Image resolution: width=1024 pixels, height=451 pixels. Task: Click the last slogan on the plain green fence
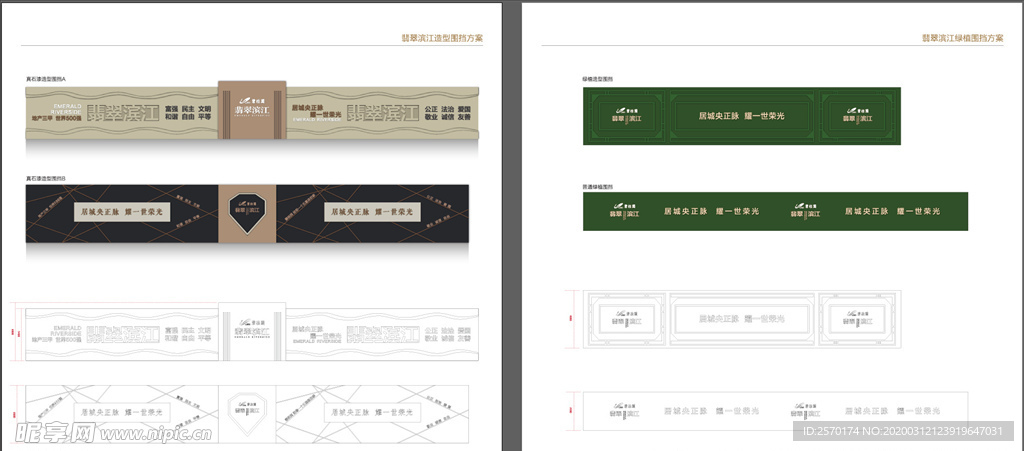click(x=892, y=211)
